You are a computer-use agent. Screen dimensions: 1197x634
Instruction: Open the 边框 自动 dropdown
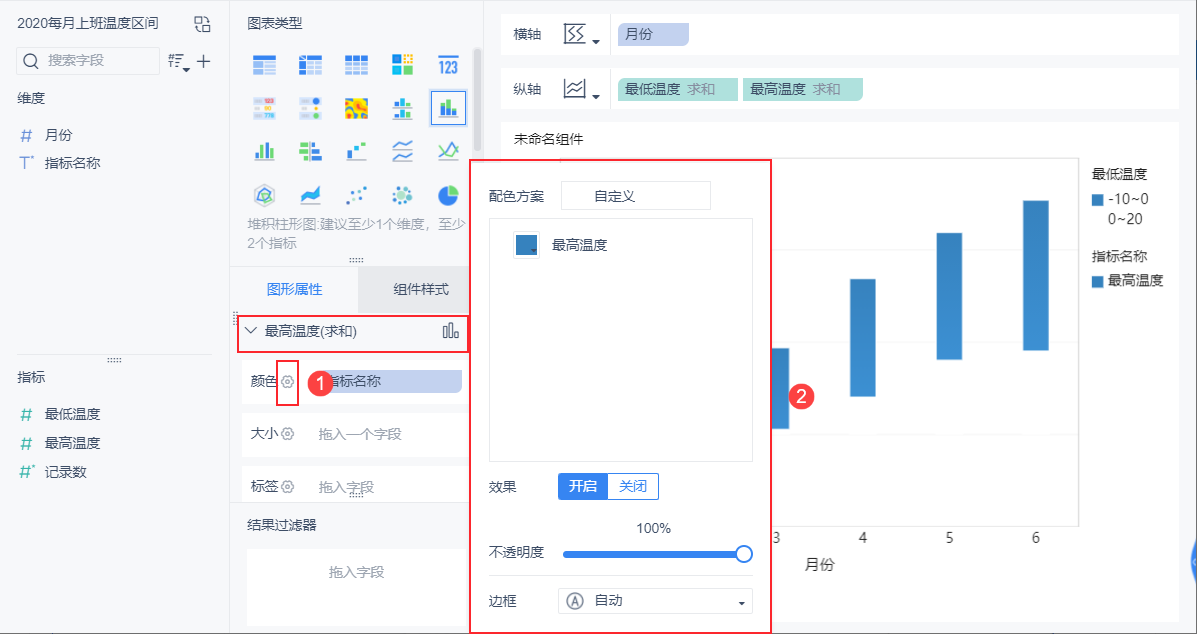click(655, 601)
